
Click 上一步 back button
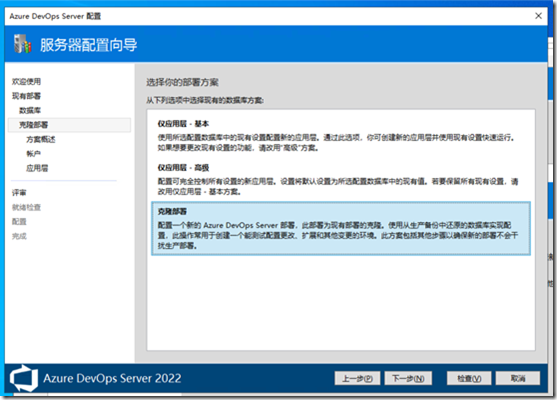coord(357,378)
